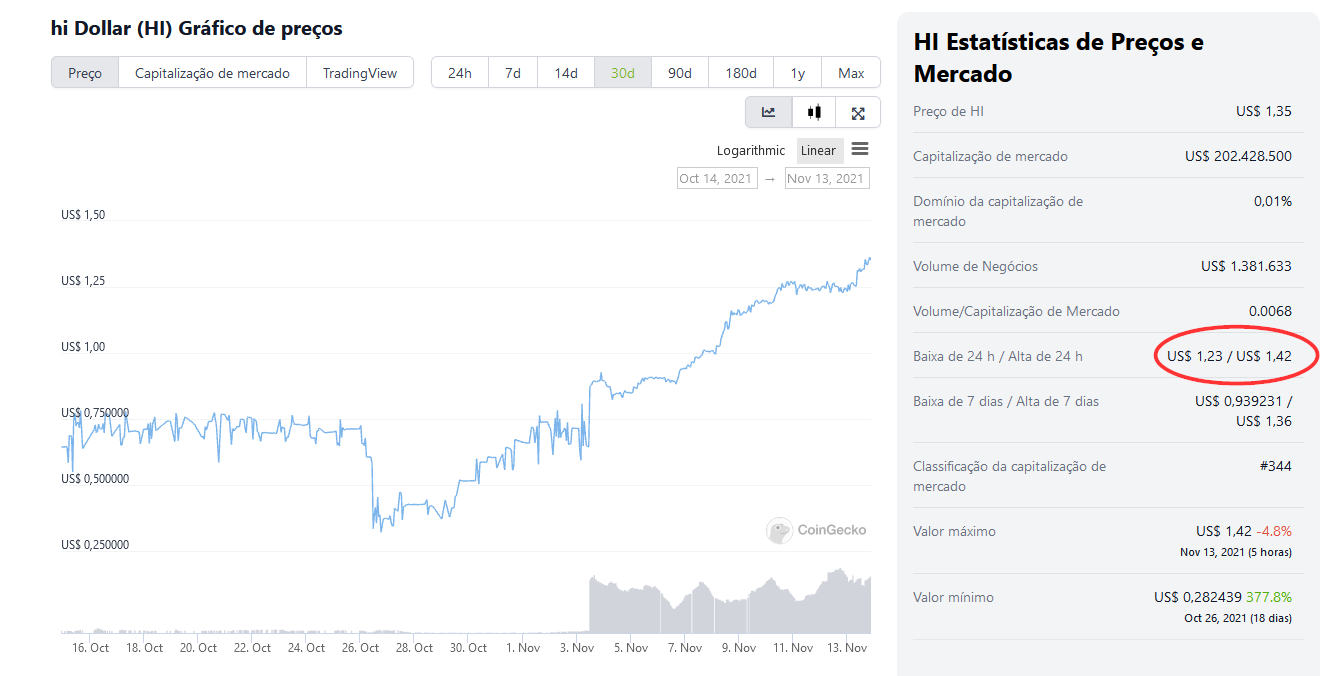Switch to the TradingView tab
Viewport: 1323px width, 676px height.
coord(360,73)
